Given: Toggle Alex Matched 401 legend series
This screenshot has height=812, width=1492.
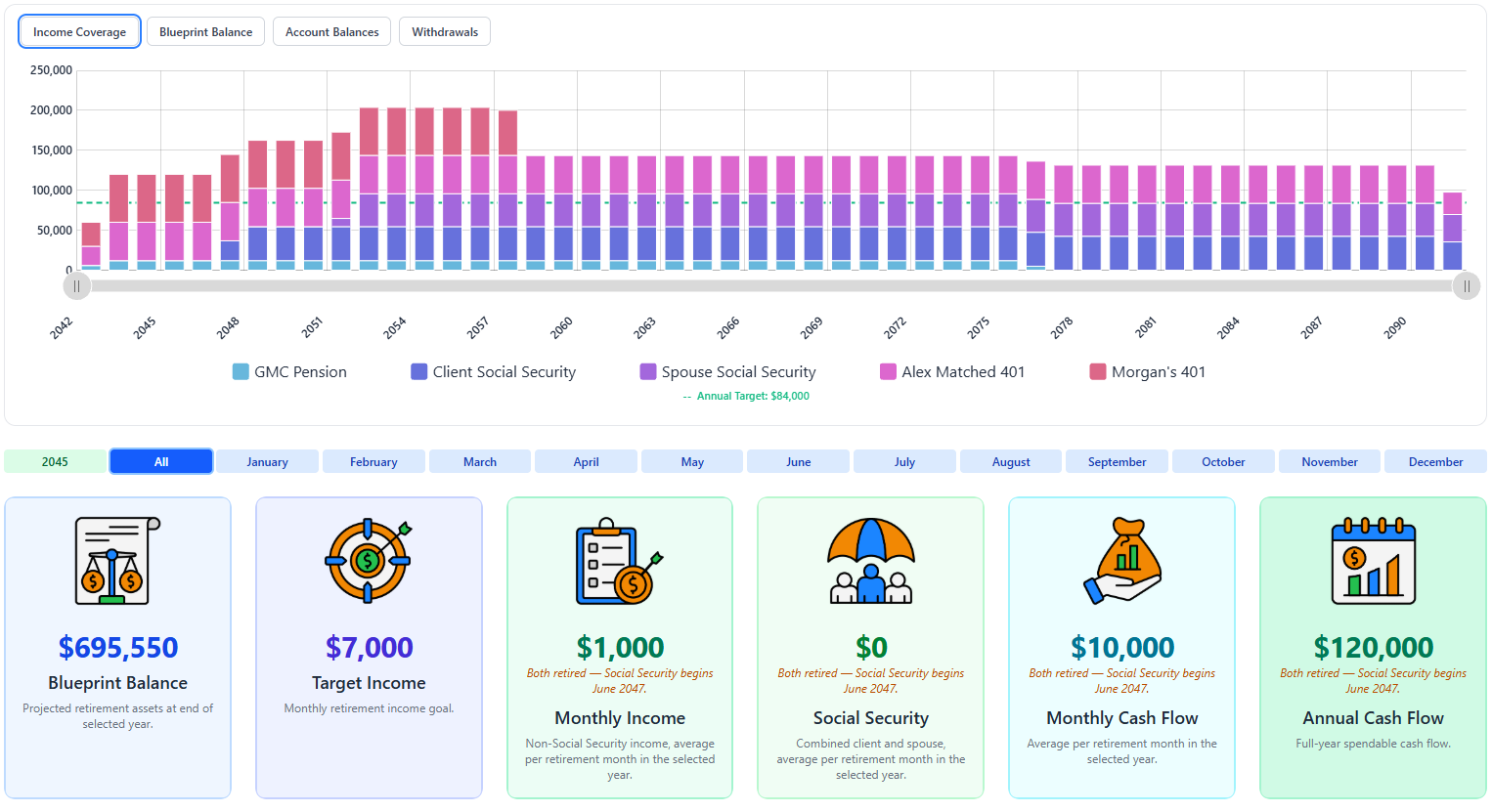Looking at the screenshot, I should [952, 371].
